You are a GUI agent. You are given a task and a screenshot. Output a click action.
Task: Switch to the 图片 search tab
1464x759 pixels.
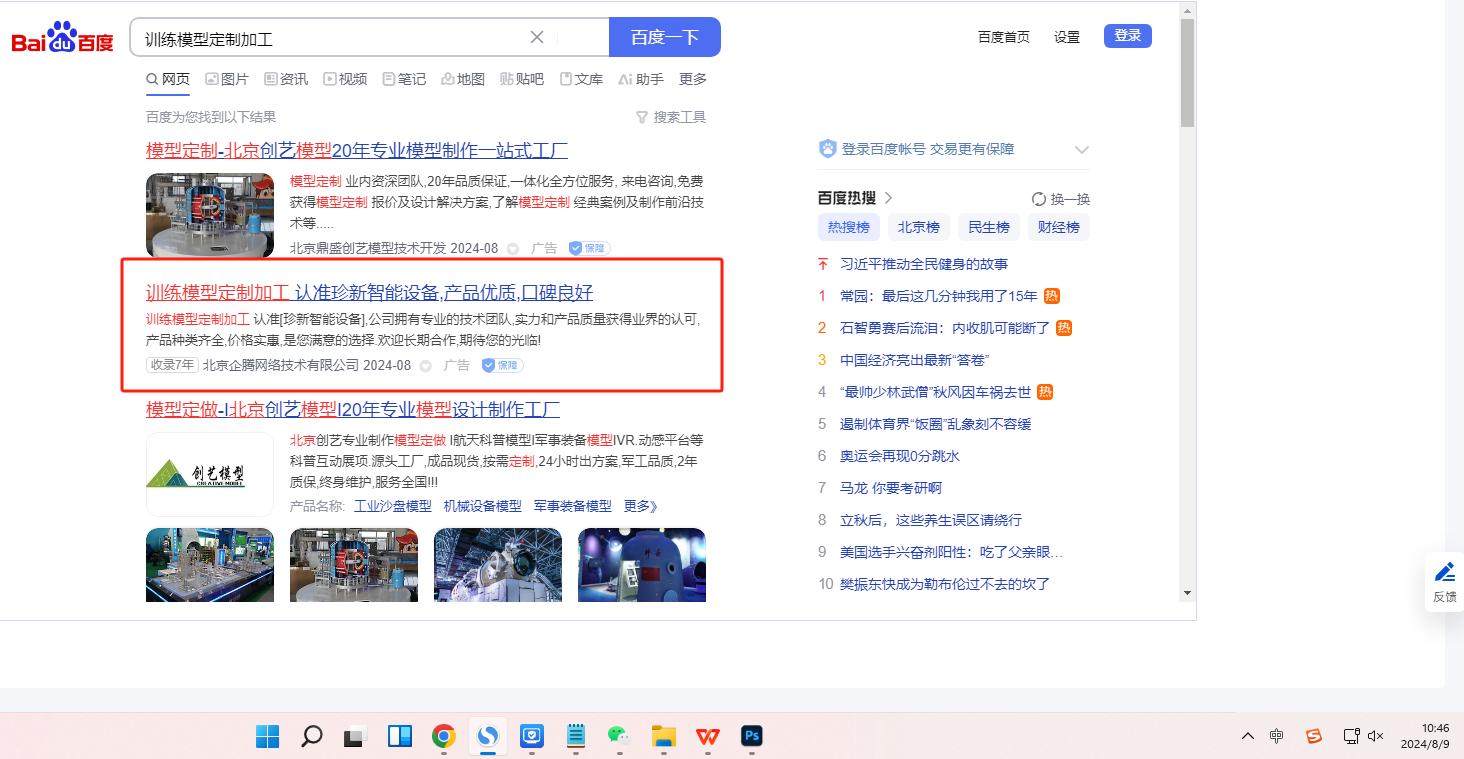[227, 79]
